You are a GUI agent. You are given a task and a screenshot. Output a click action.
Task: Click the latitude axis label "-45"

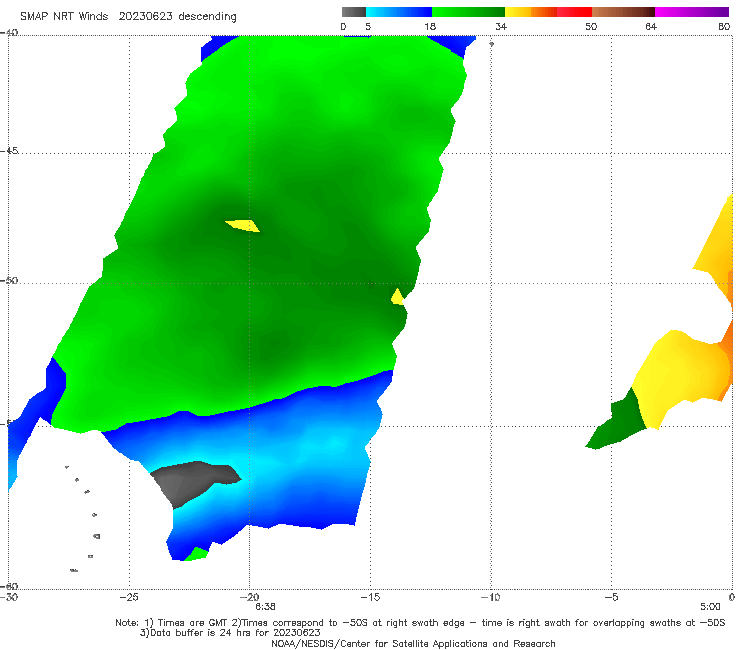[10, 151]
